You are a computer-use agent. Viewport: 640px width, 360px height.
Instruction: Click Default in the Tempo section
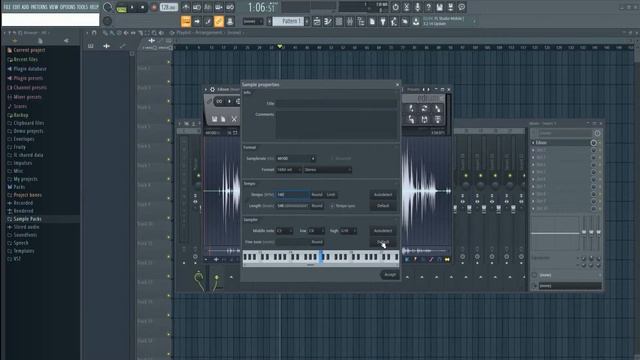pos(383,206)
